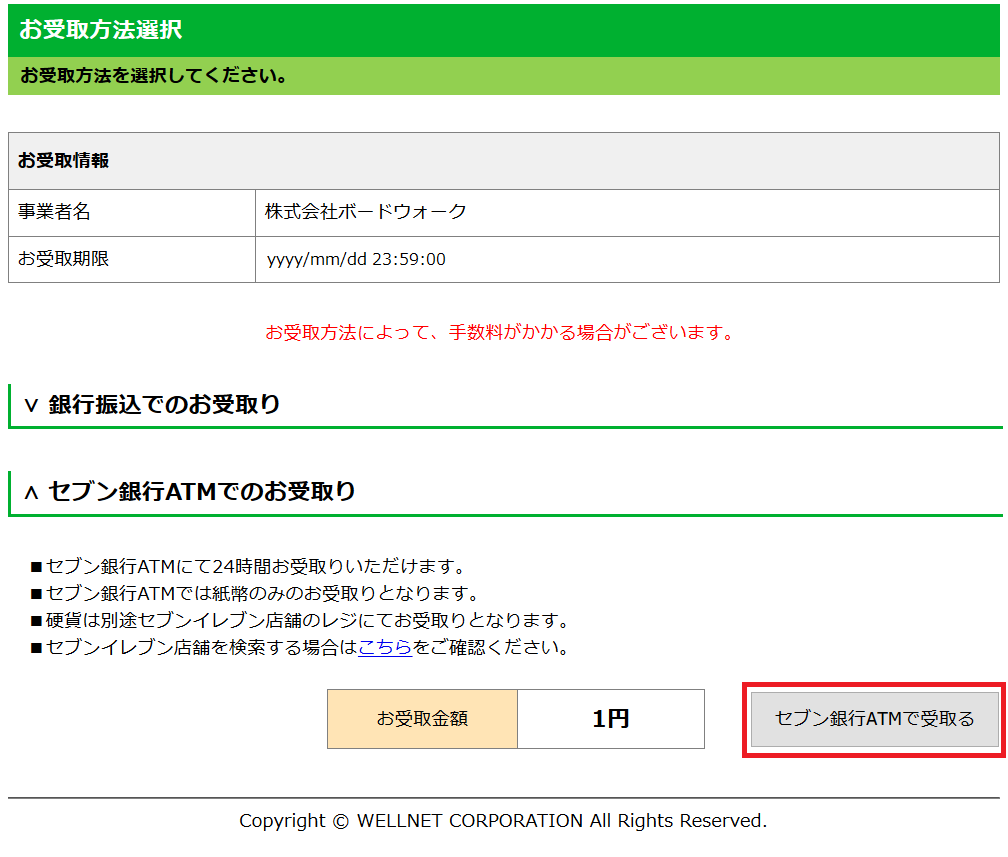
Task: Click the お受取方法を選択してください instruction bar
Action: (x=154, y=76)
